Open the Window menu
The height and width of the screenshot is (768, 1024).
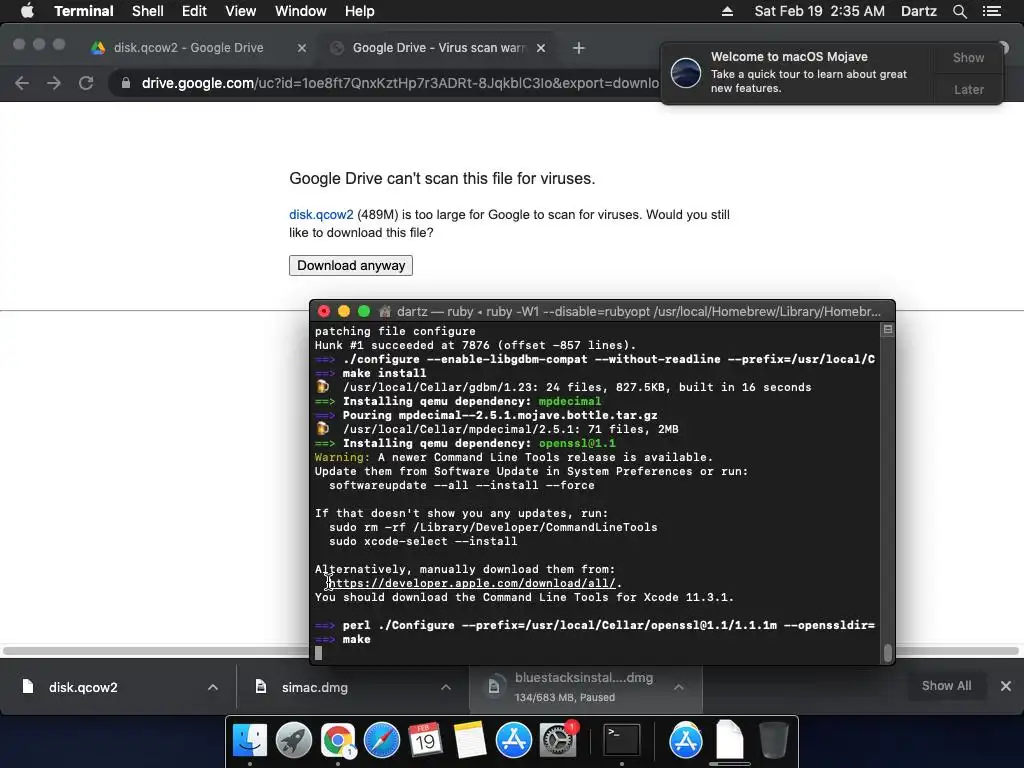(x=300, y=11)
